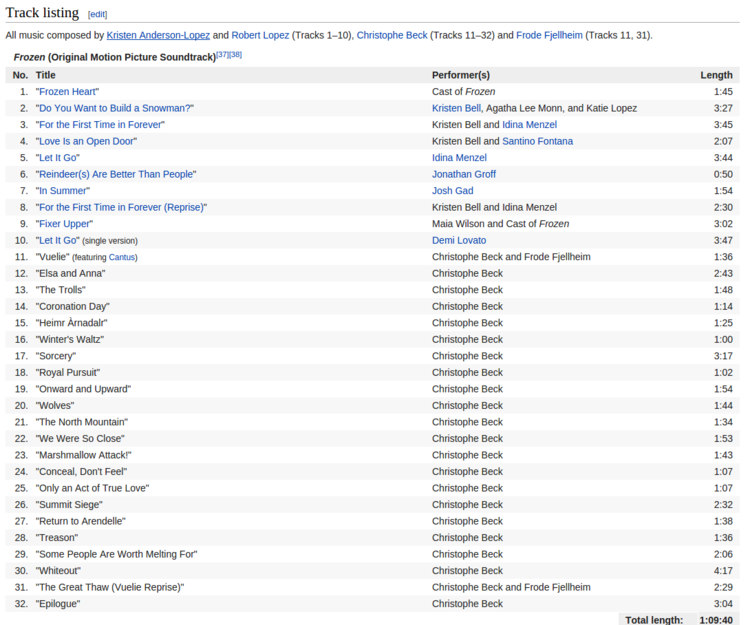750x625 pixels.
Task: Click the "Conceal, Don't Feel" track title
Action: [x=81, y=471]
